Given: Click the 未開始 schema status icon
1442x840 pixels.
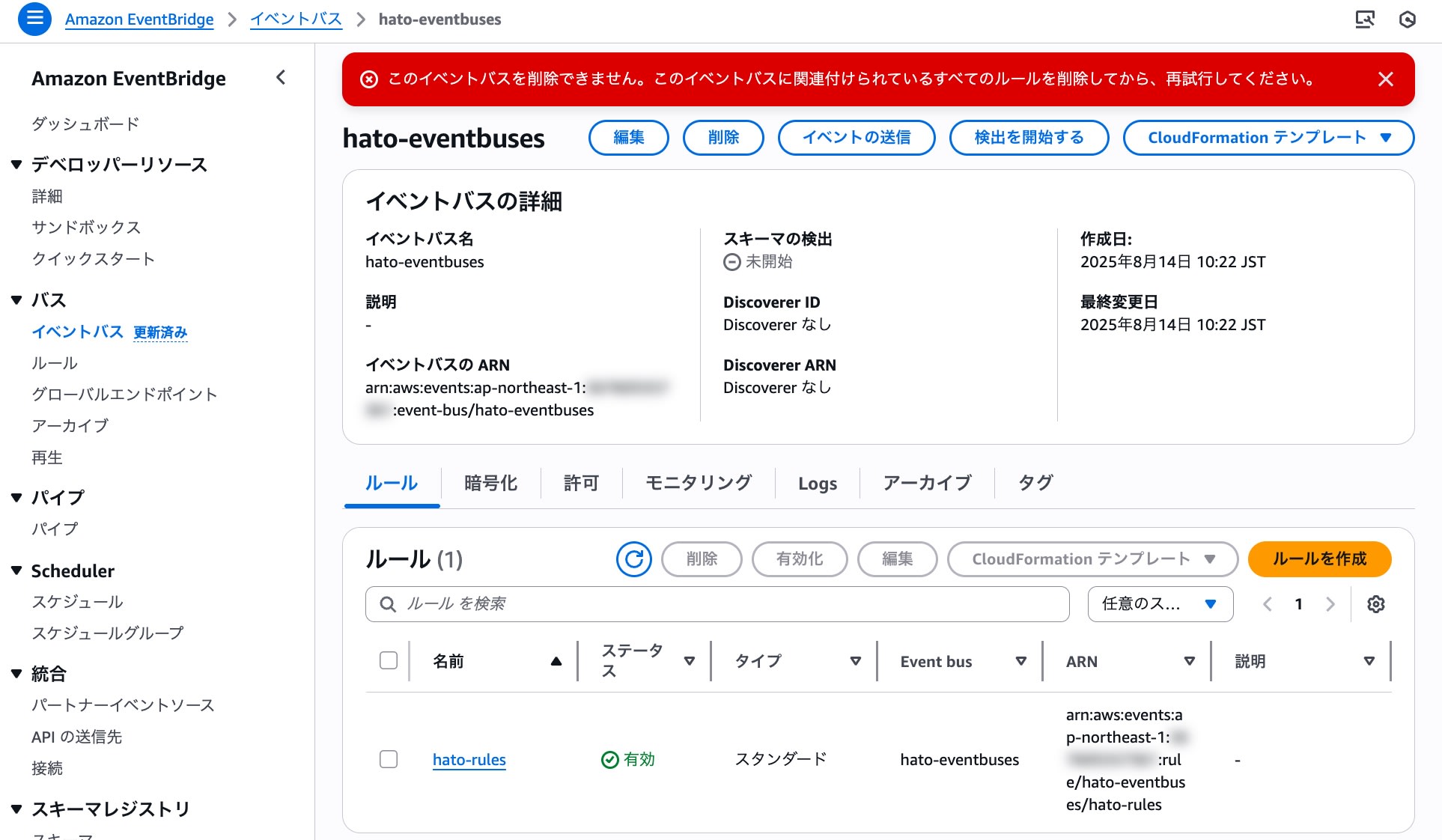Looking at the screenshot, I should tap(731, 262).
